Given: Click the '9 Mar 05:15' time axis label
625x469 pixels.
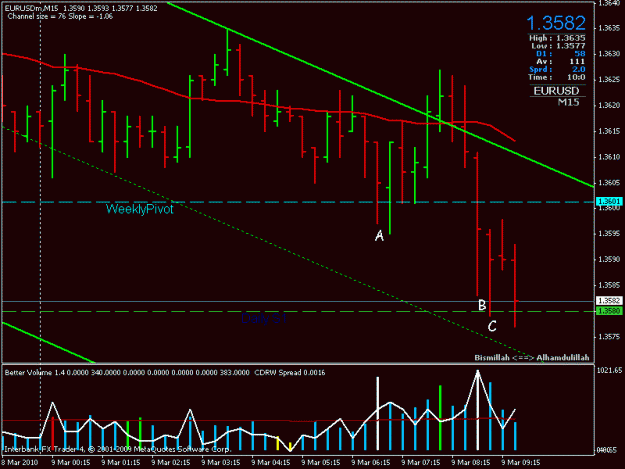Looking at the screenshot, I should click(x=321, y=463).
